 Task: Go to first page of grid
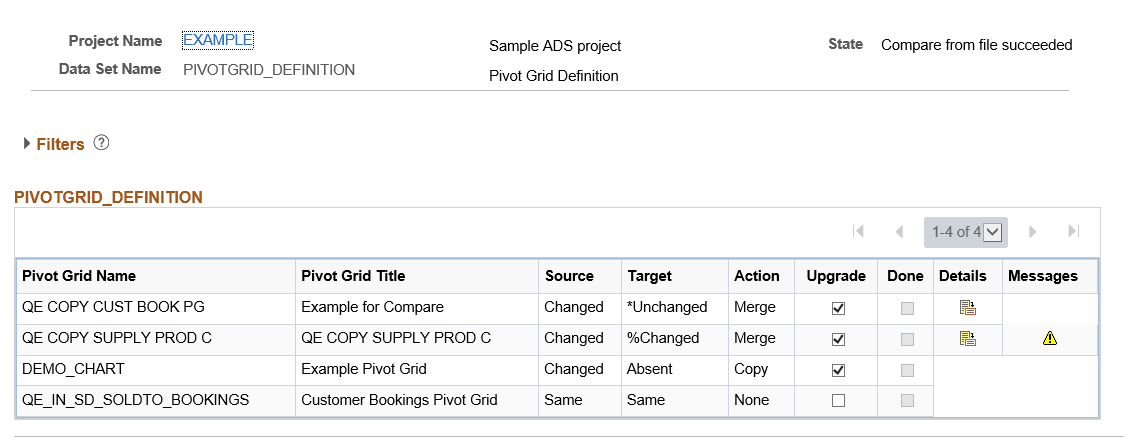[x=858, y=231]
